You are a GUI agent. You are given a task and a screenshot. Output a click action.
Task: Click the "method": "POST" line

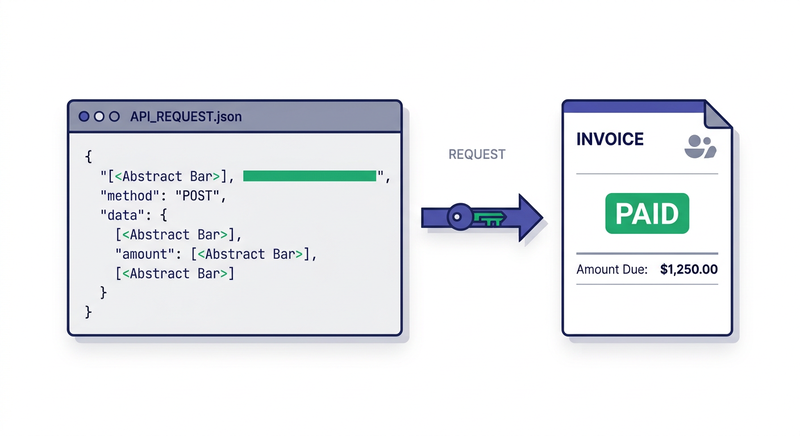tap(163, 196)
